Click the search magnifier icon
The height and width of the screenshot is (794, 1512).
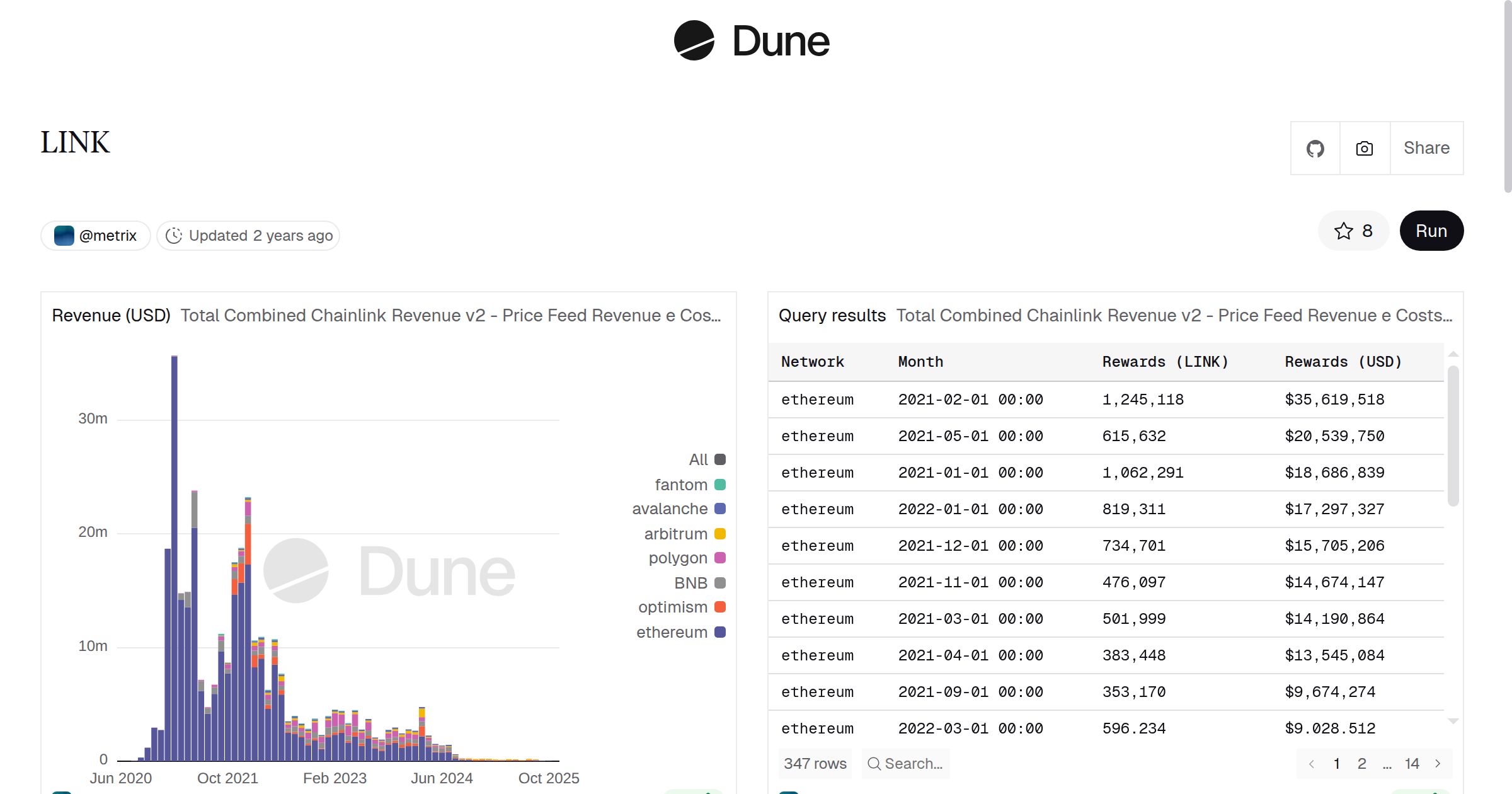[x=874, y=764]
